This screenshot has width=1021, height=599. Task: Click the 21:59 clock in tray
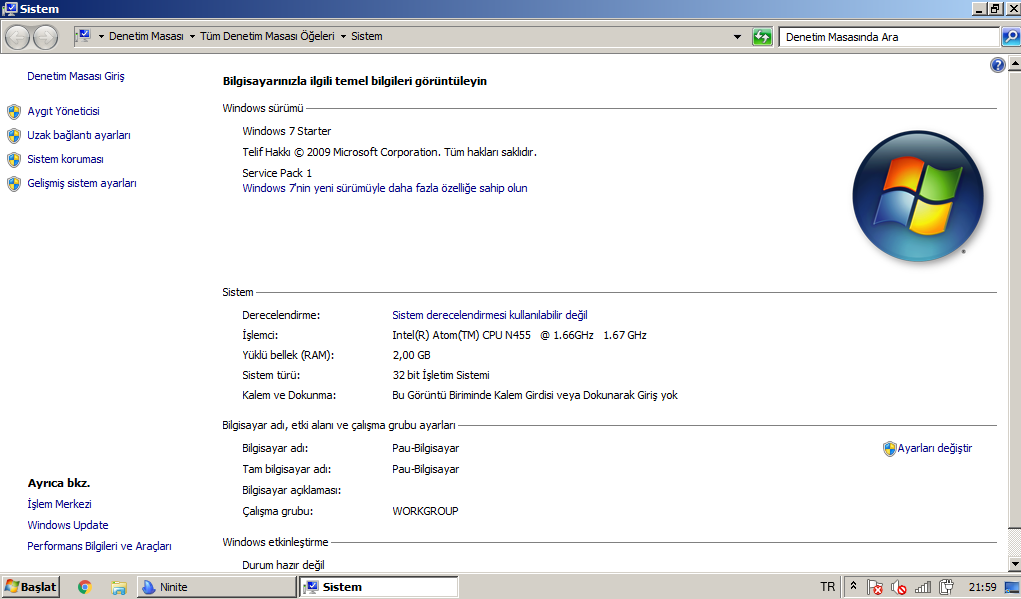[983, 587]
